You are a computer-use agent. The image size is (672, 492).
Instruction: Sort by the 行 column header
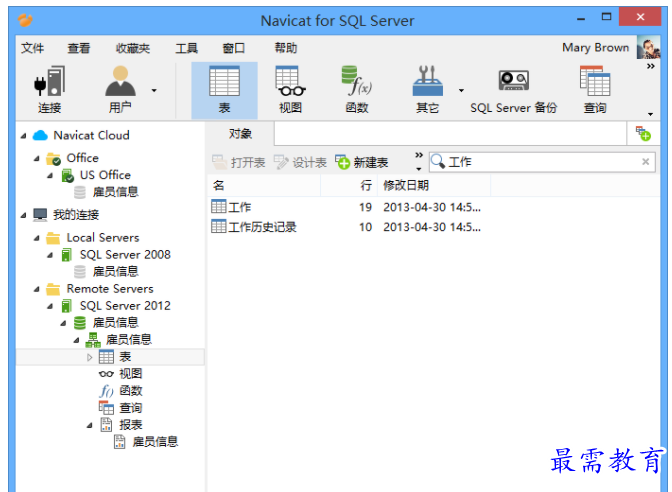[x=349, y=185]
